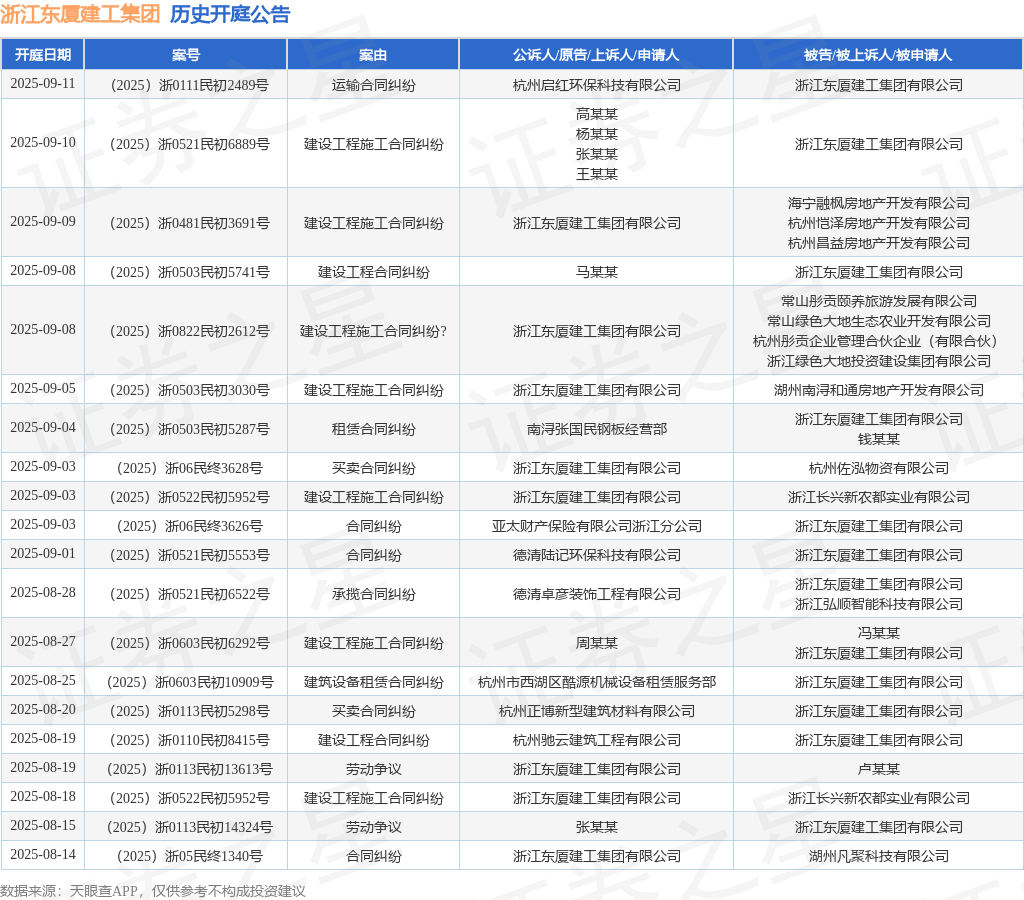Click plaintiff name 王某某

tap(597, 174)
